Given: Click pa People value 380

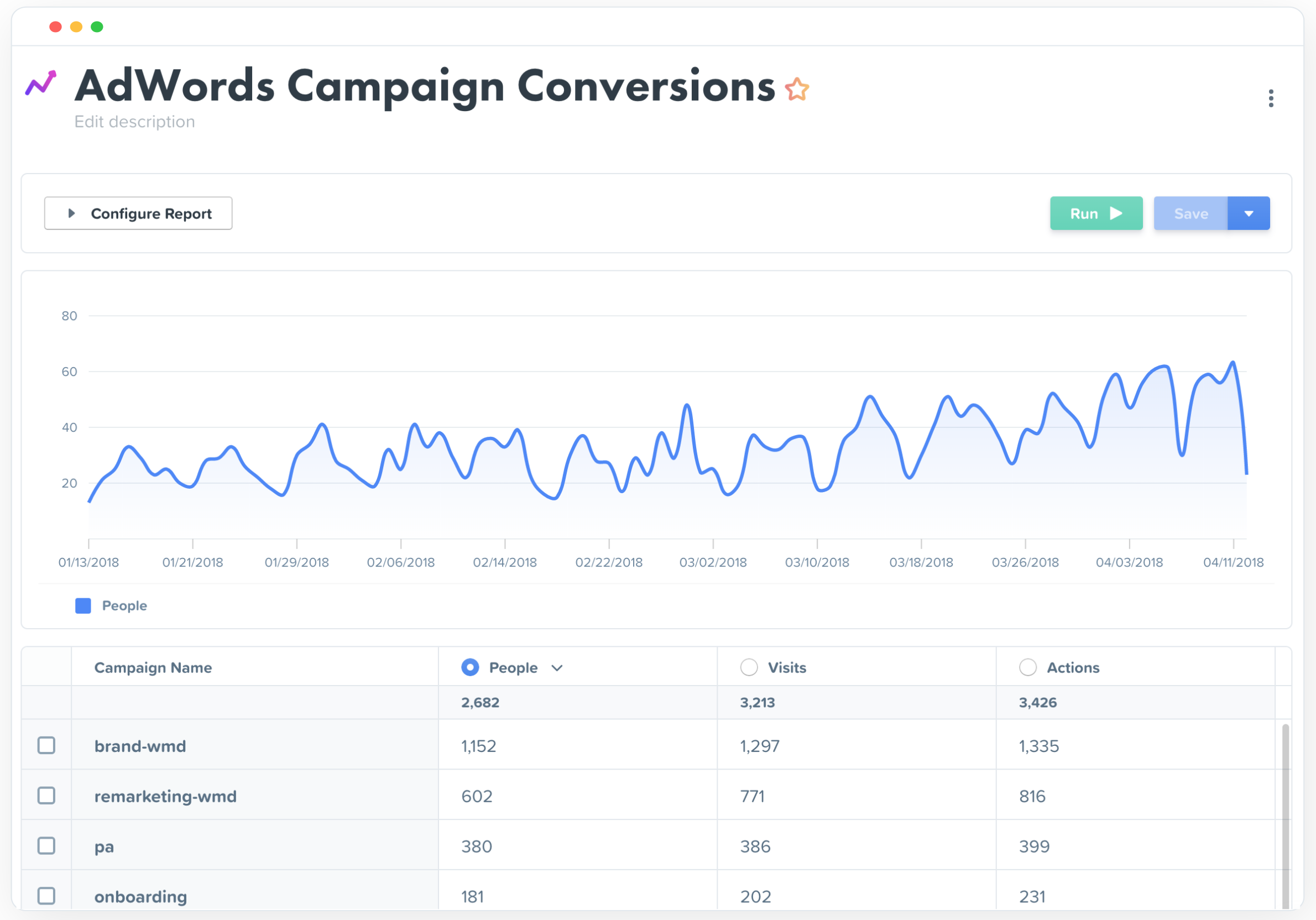Looking at the screenshot, I should 477,846.
